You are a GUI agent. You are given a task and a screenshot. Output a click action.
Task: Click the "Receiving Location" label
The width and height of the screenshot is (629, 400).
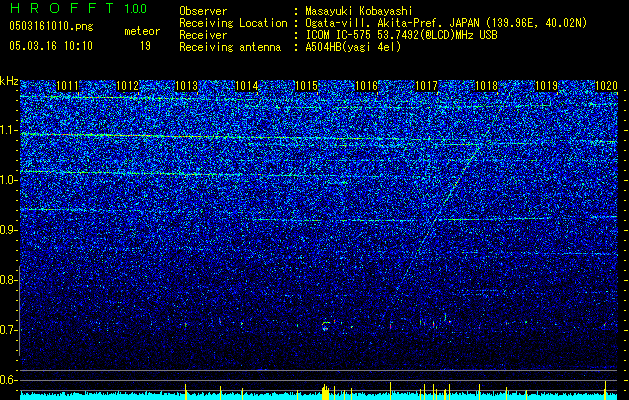233,23
